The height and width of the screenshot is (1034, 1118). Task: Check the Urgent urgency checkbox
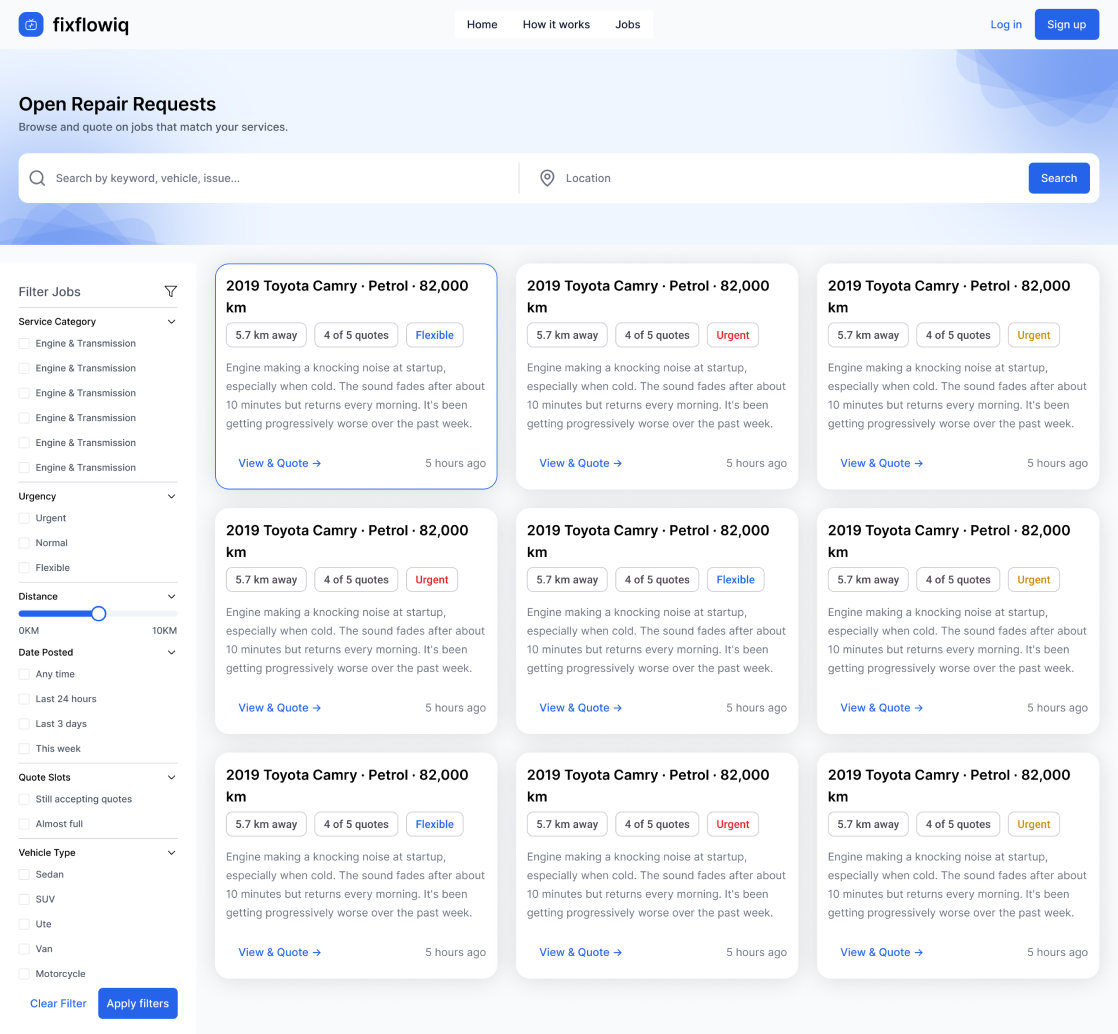[24, 518]
